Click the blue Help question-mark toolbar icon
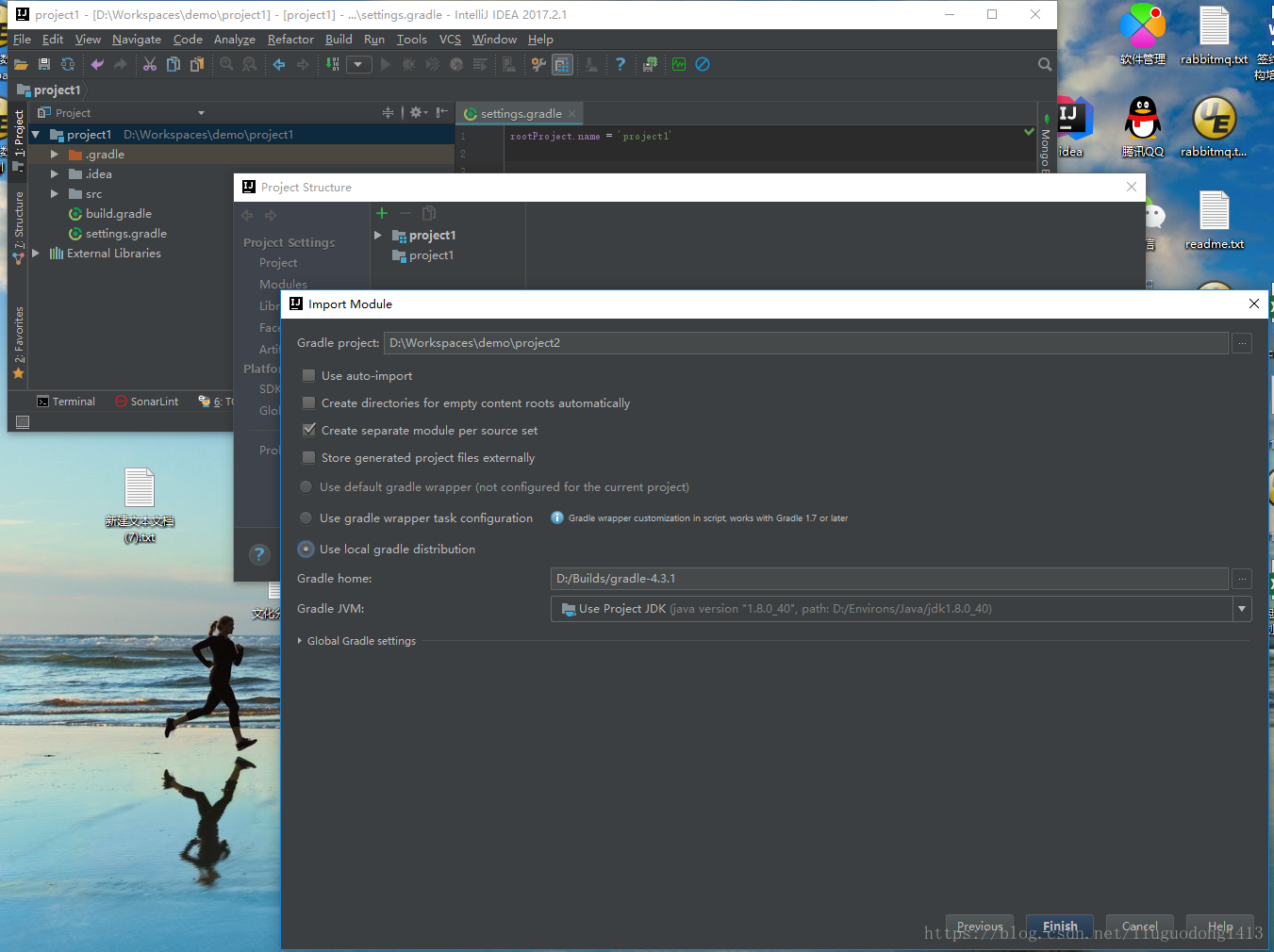The width and height of the screenshot is (1274, 952). (x=620, y=64)
